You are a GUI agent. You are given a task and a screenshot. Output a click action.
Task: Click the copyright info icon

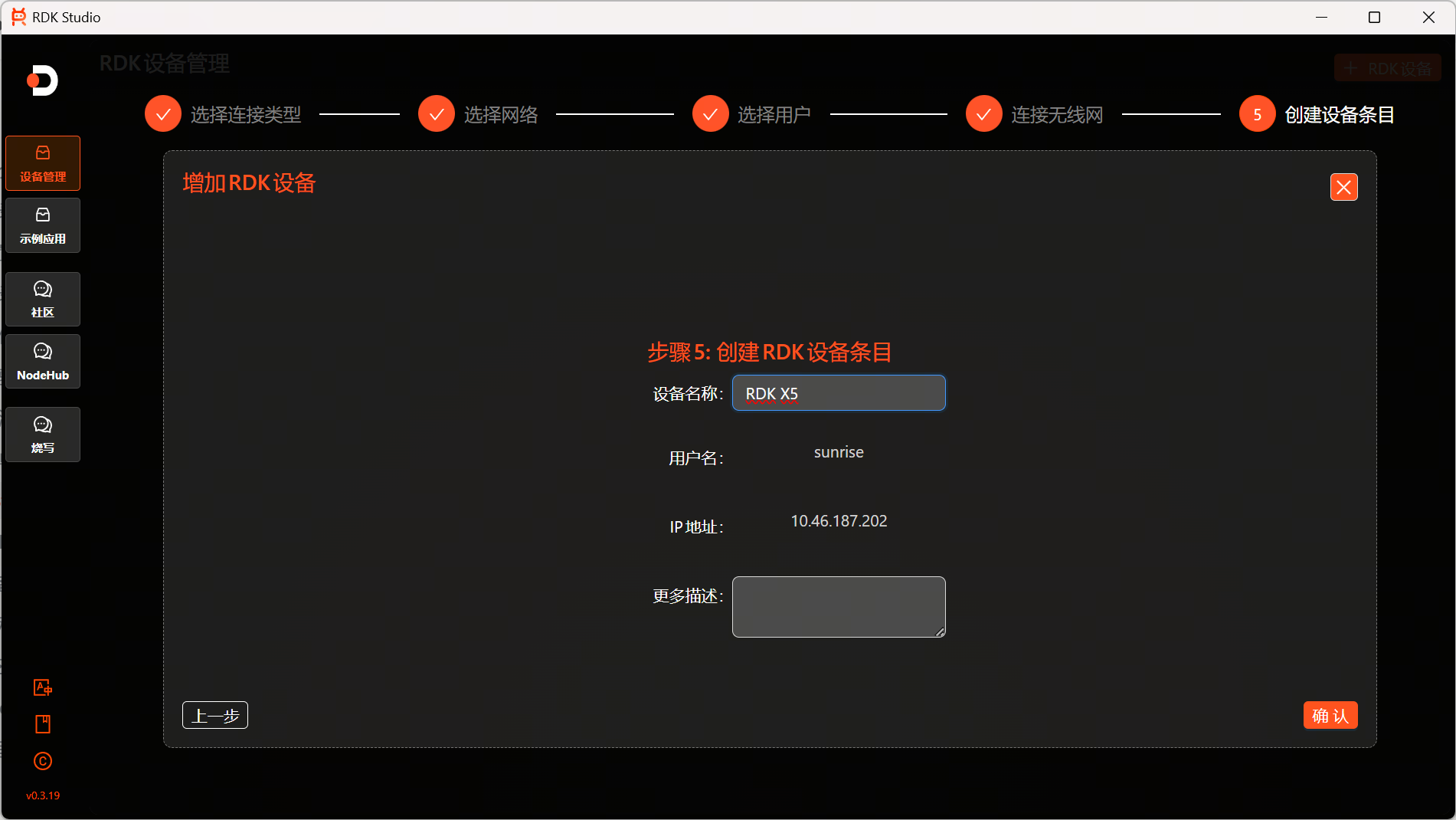click(x=43, y=761)
